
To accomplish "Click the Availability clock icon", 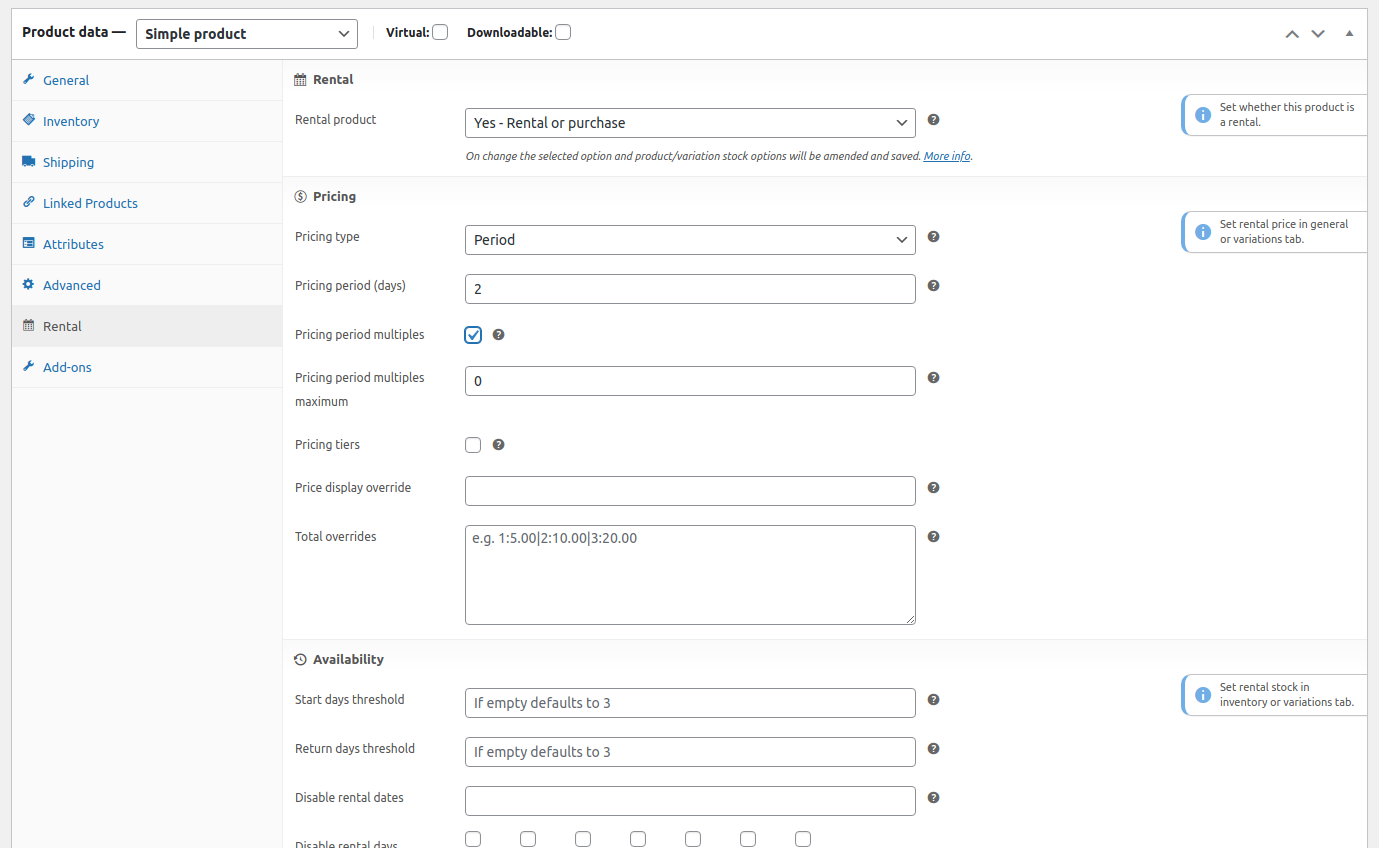I will click(299, 659).
